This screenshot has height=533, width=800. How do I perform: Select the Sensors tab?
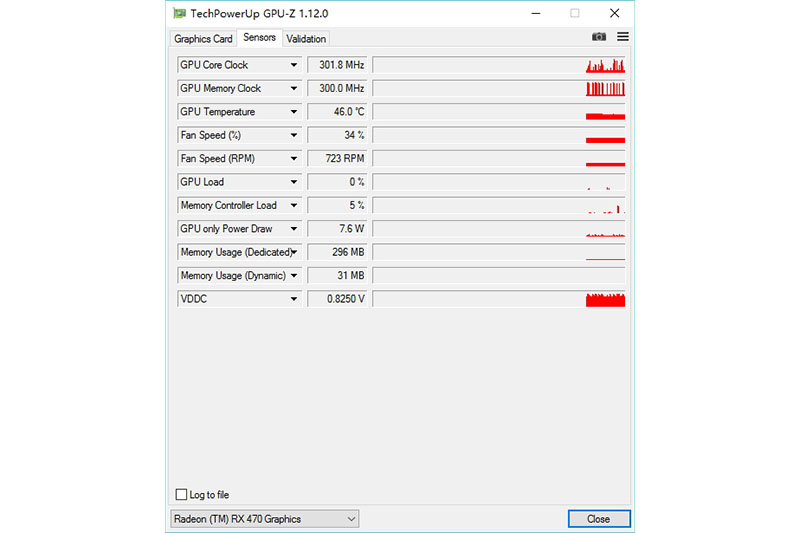point(259,37)
